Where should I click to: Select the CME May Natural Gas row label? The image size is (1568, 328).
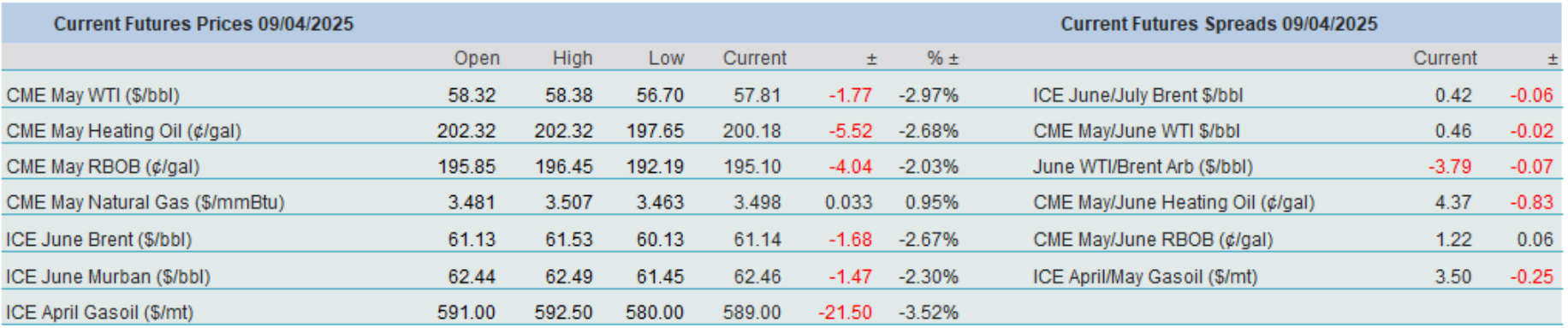[x=146, y=203]
